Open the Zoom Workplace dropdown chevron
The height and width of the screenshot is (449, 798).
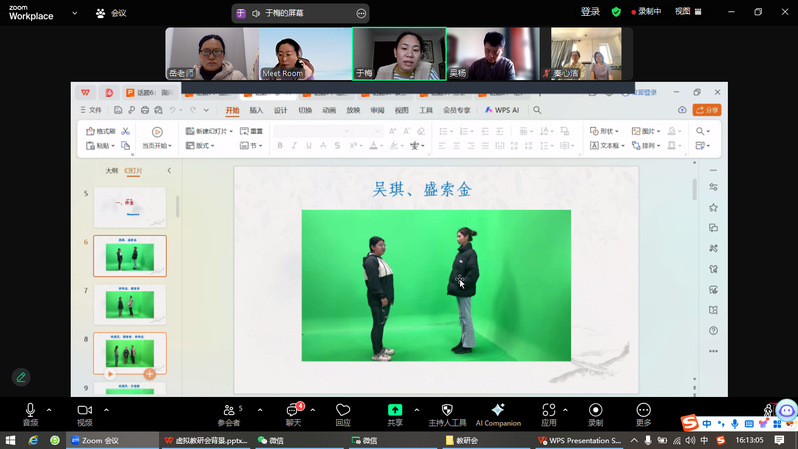(x=74, y=13)
